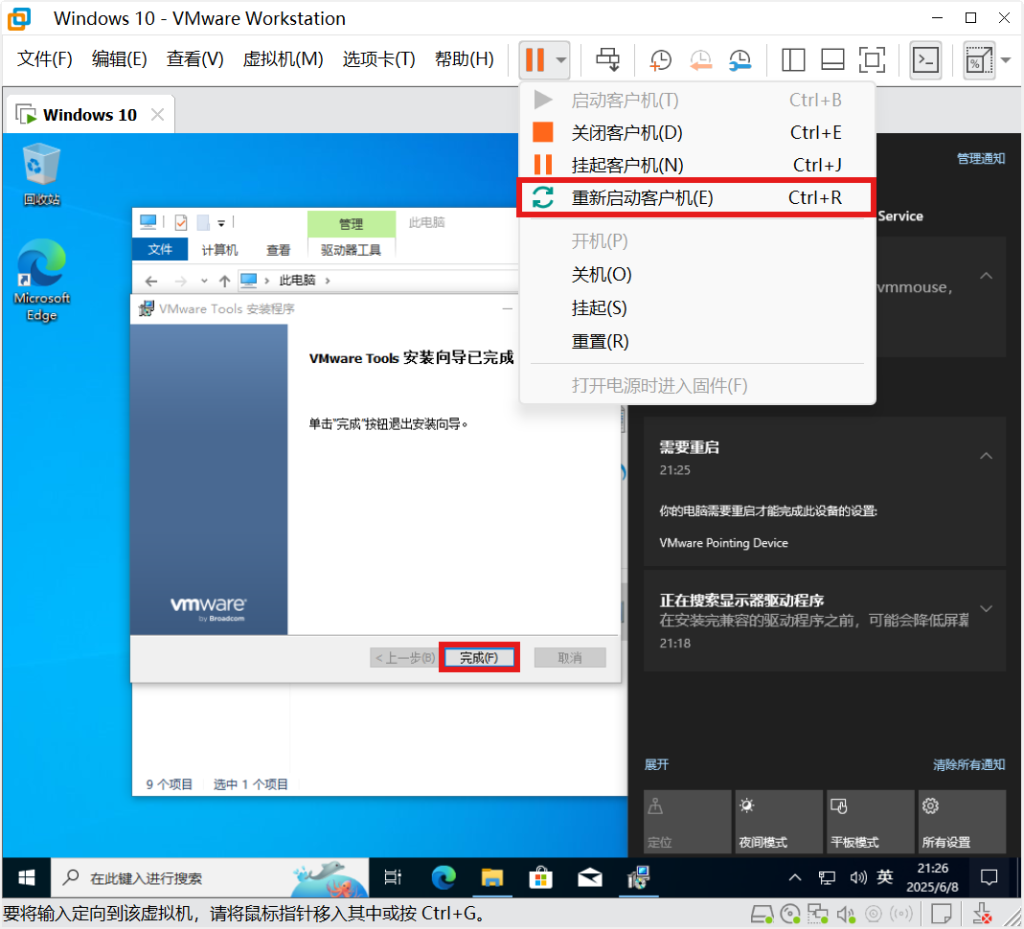
Task: Open the 查看(V) menu in VMware menu bar
Action: click(195, 59)
